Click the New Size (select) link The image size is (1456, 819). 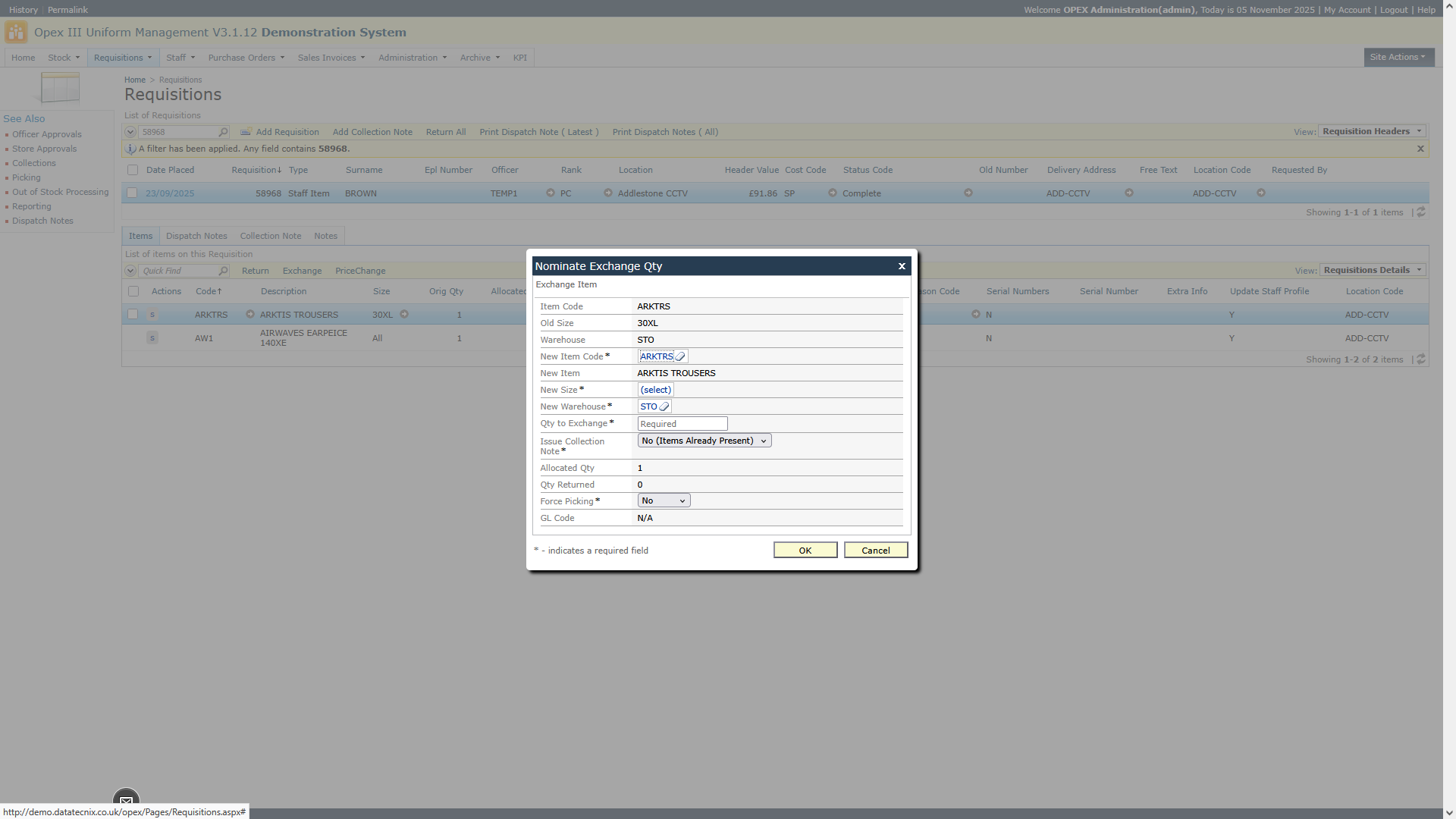click(x=655, y=390)
